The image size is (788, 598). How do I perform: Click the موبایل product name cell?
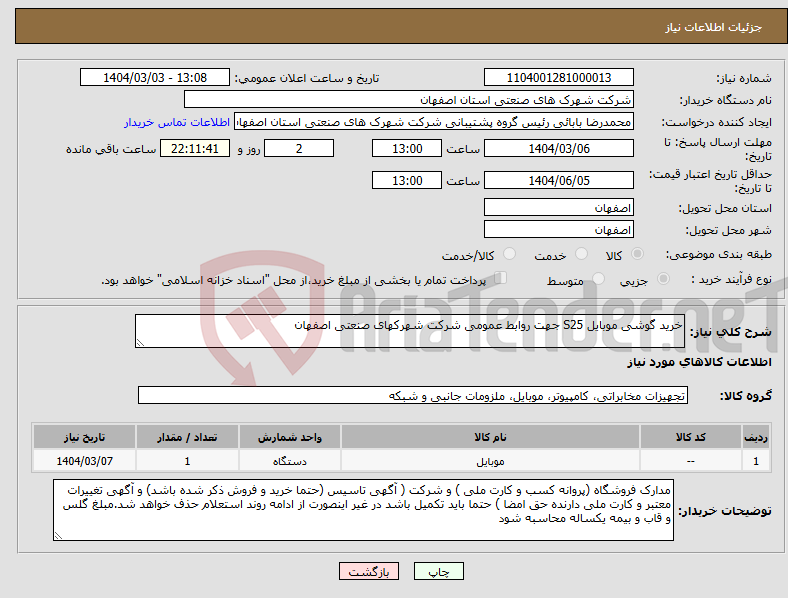[490, 461]
